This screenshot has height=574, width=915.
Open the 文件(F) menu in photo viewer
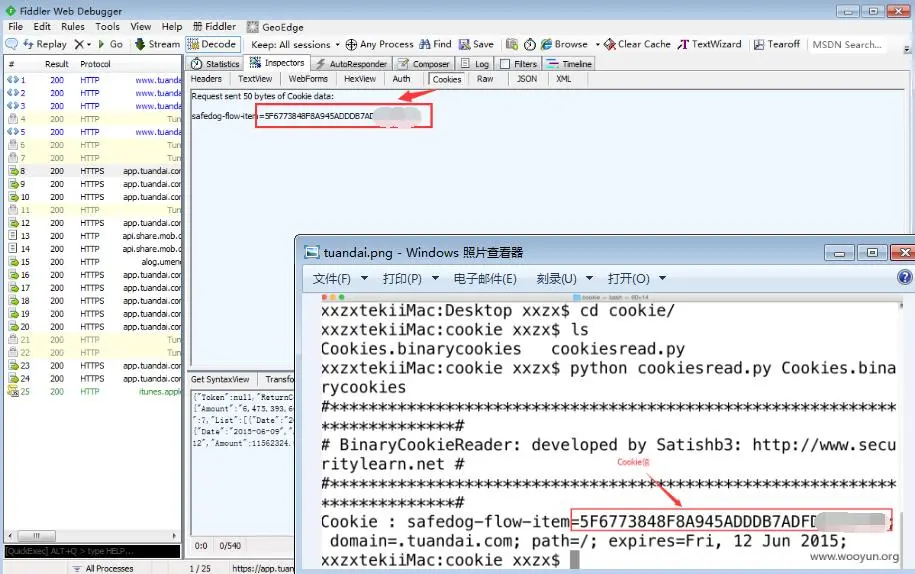(x=340, y=279)
